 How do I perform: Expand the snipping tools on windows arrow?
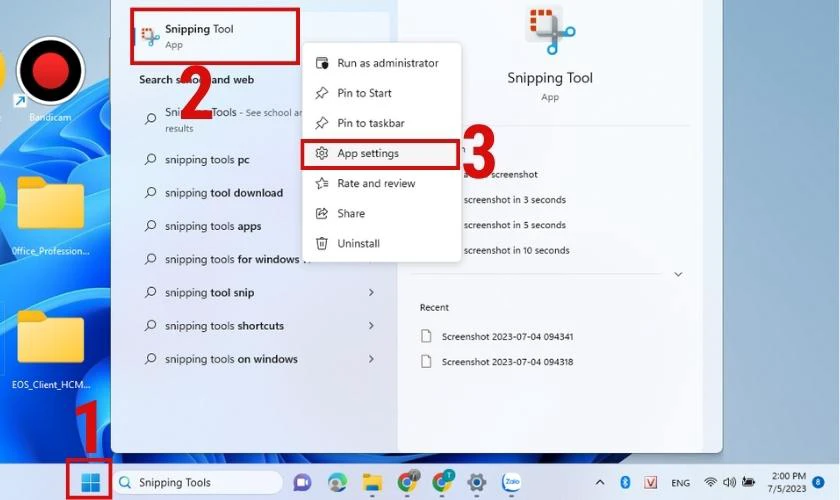[x=371, y=359]
